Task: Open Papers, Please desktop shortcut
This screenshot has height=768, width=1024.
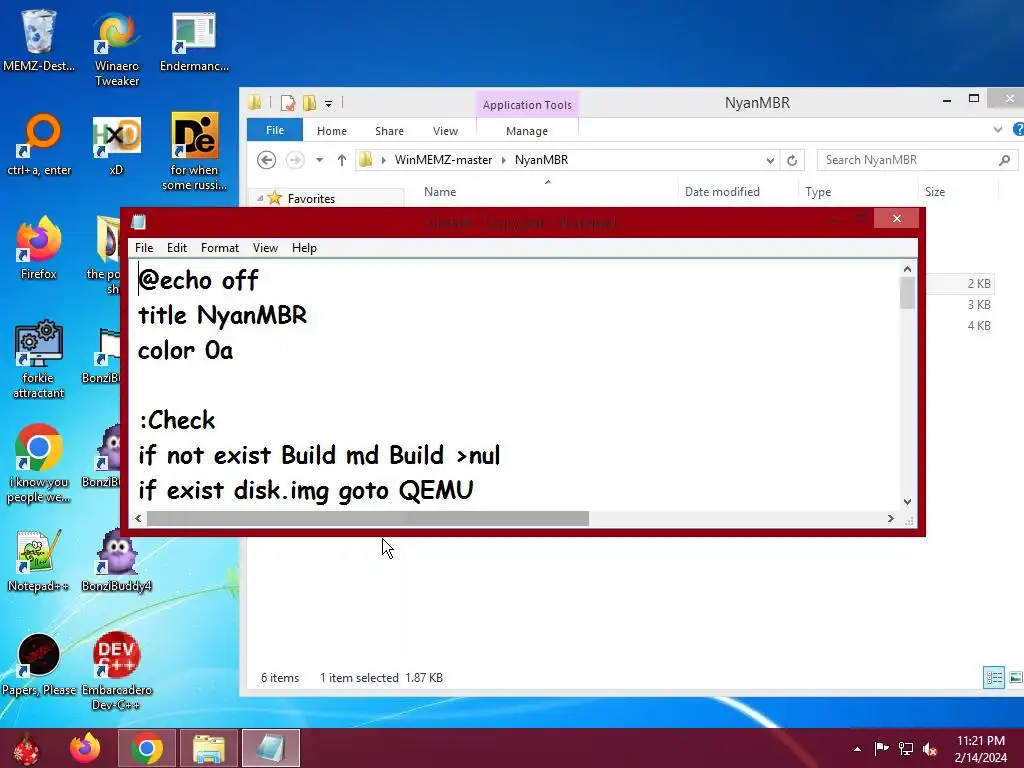Action: 39,665
